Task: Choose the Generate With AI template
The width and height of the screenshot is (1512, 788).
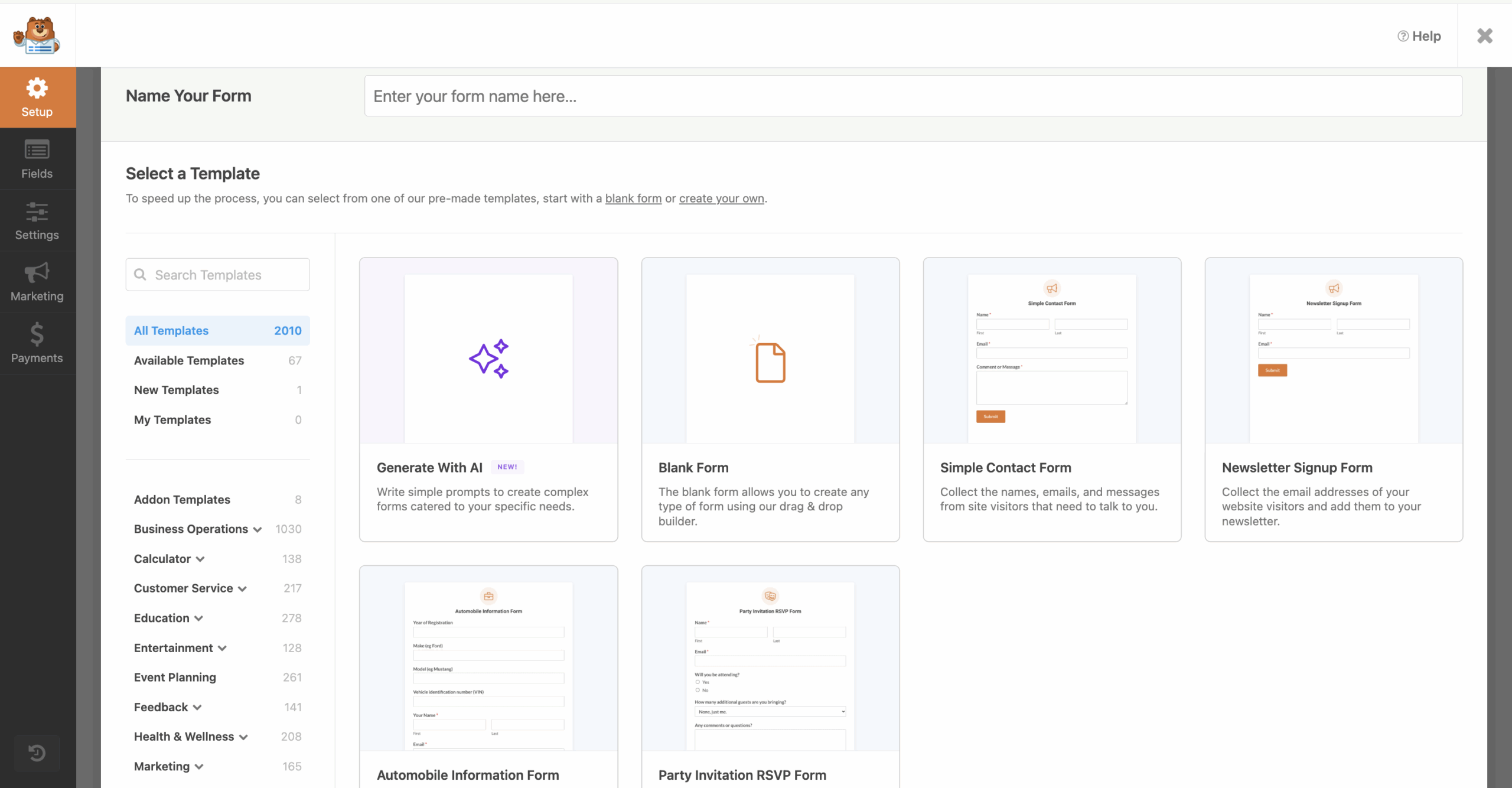Action: point(487,399)
